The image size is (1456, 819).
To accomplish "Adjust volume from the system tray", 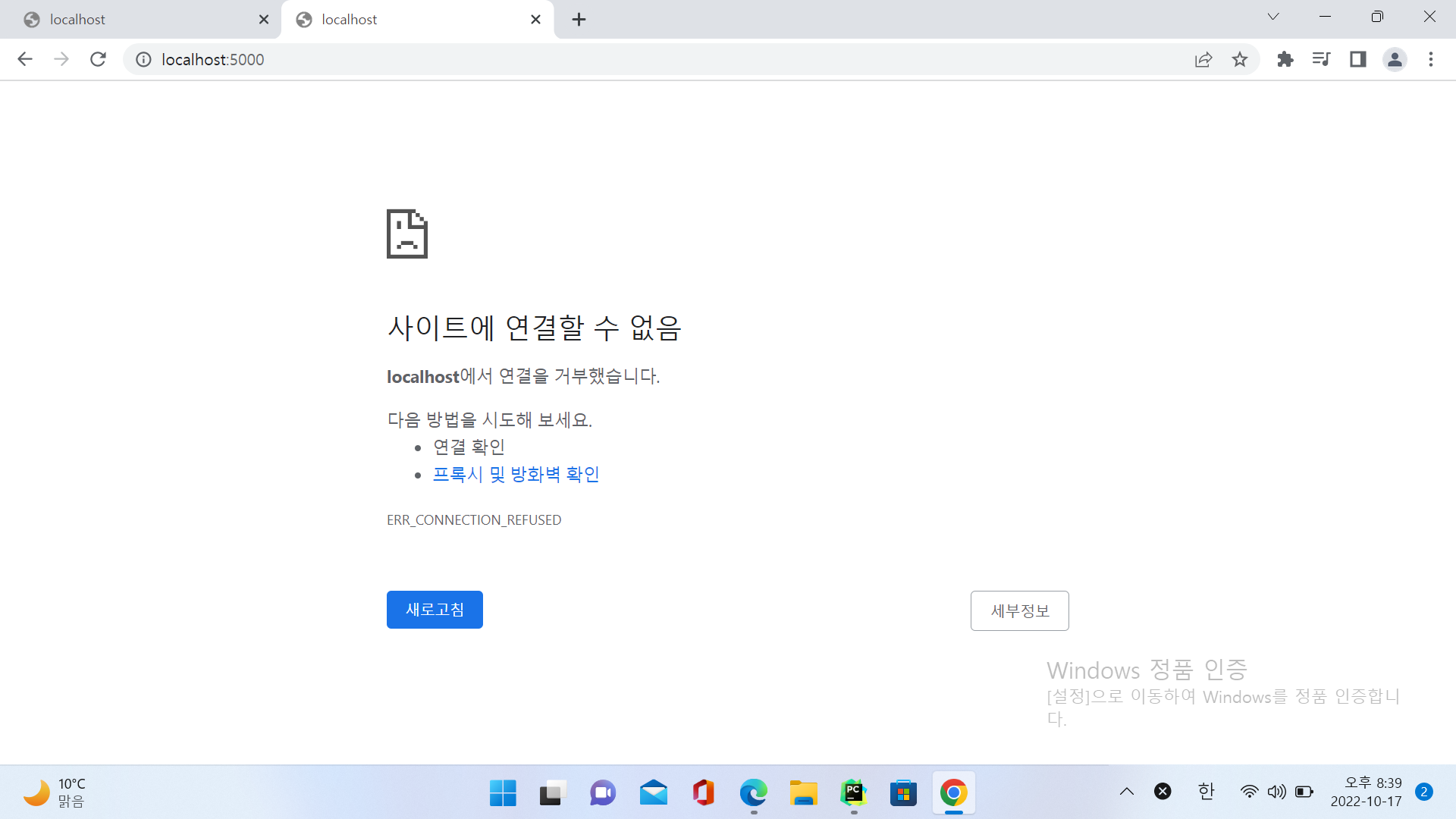I will coord(1276,791).
